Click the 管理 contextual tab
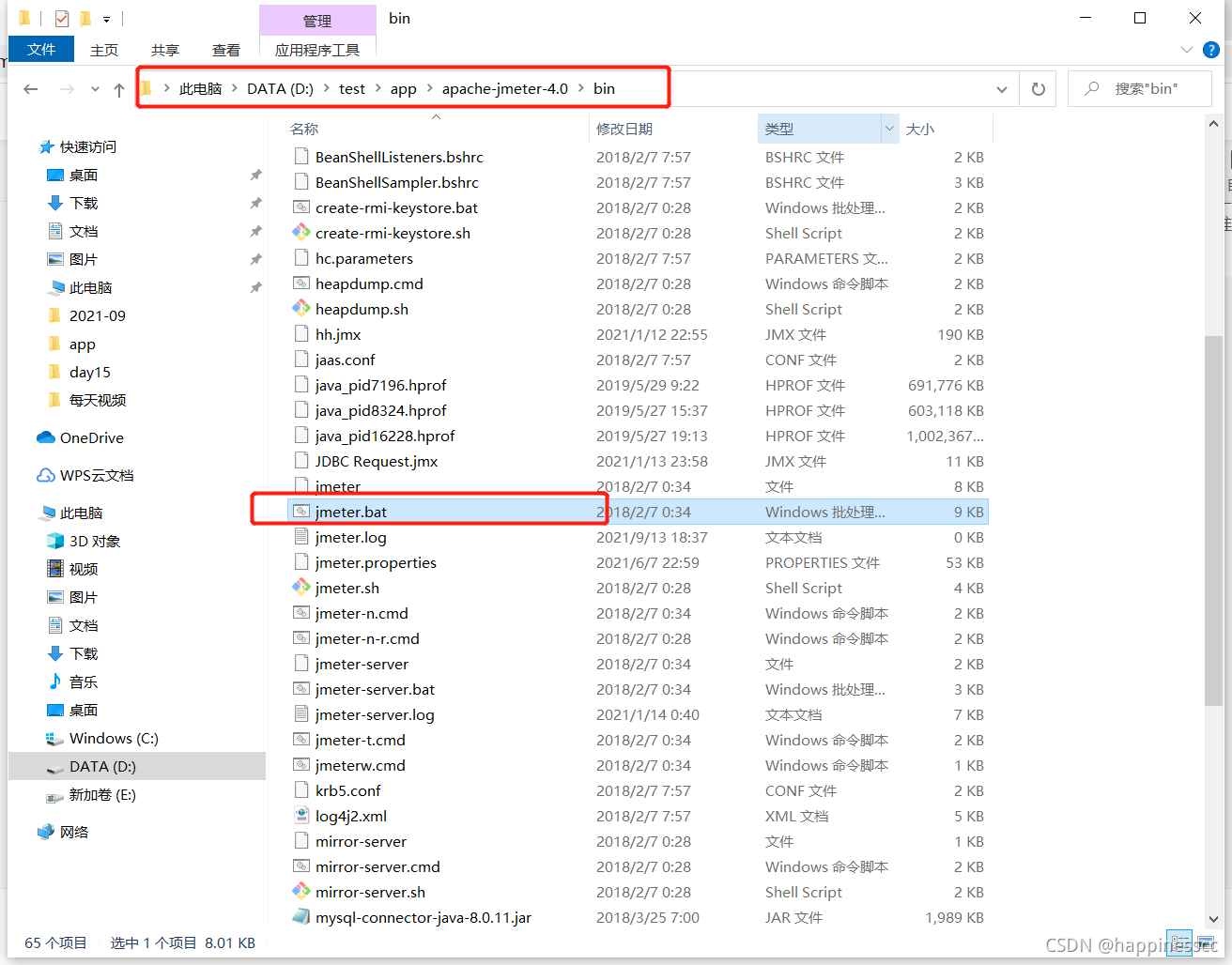Screen dimensions: 1232x965 [317, 21]
